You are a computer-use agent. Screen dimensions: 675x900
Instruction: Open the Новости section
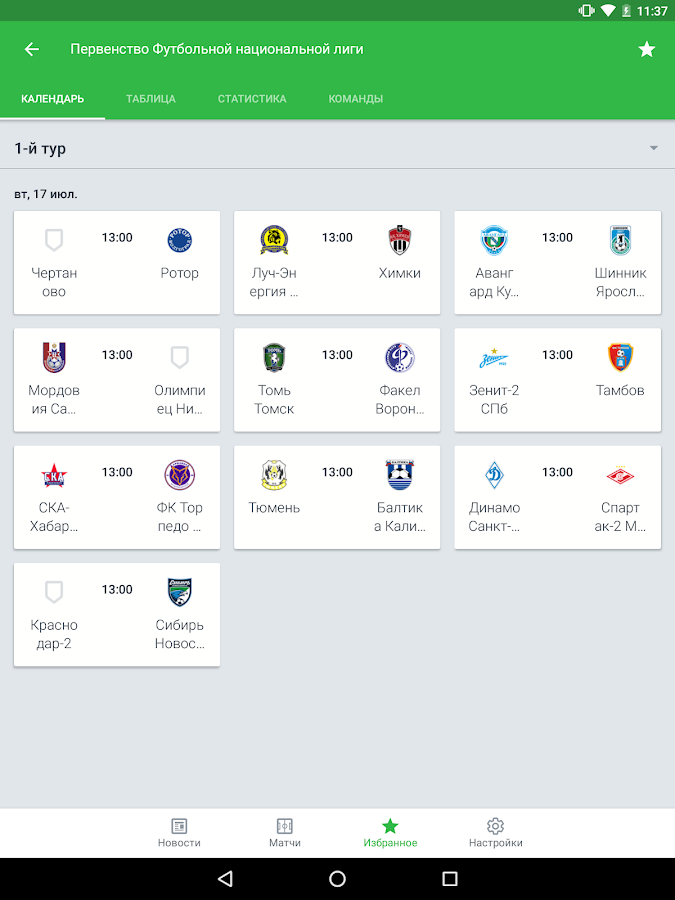179,833
